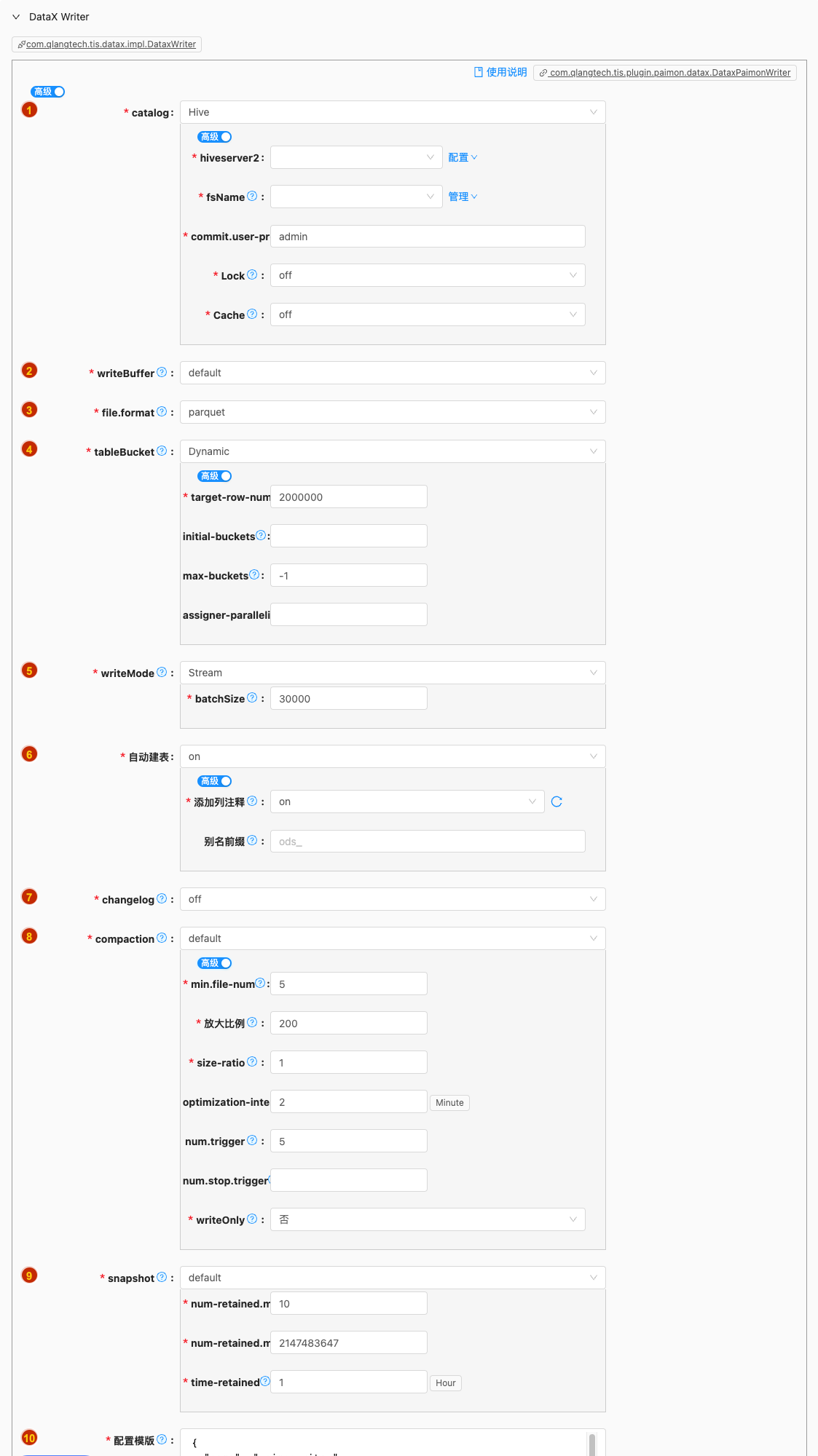Click help icon next to Lock
The image size is (818, 1456).
[x=252, y=274]
